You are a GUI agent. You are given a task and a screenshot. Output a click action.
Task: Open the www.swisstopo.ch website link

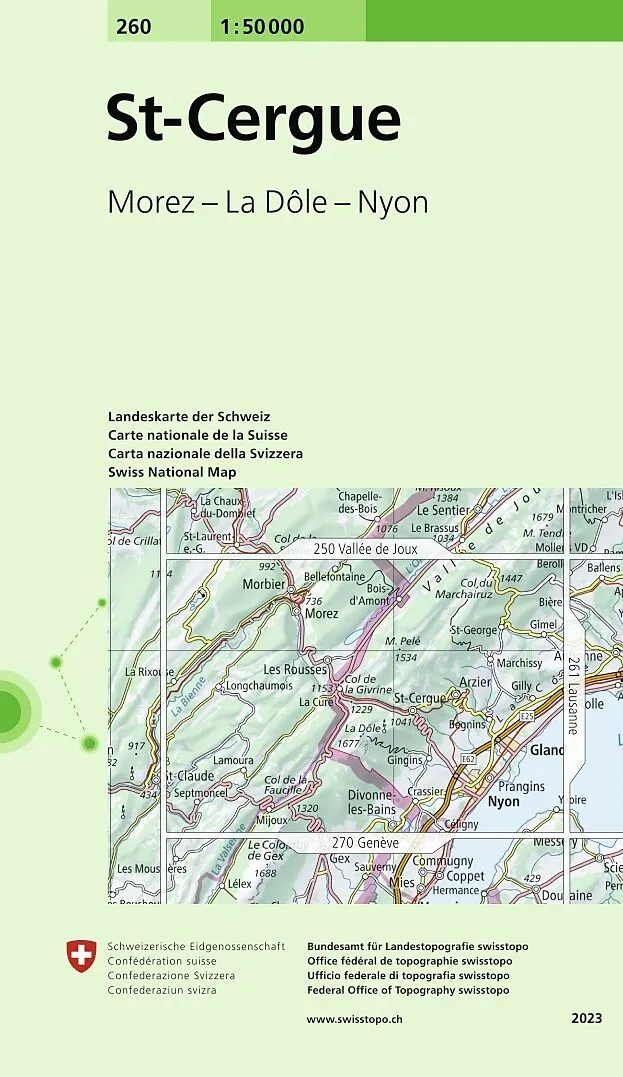(x=354, y=1018)
